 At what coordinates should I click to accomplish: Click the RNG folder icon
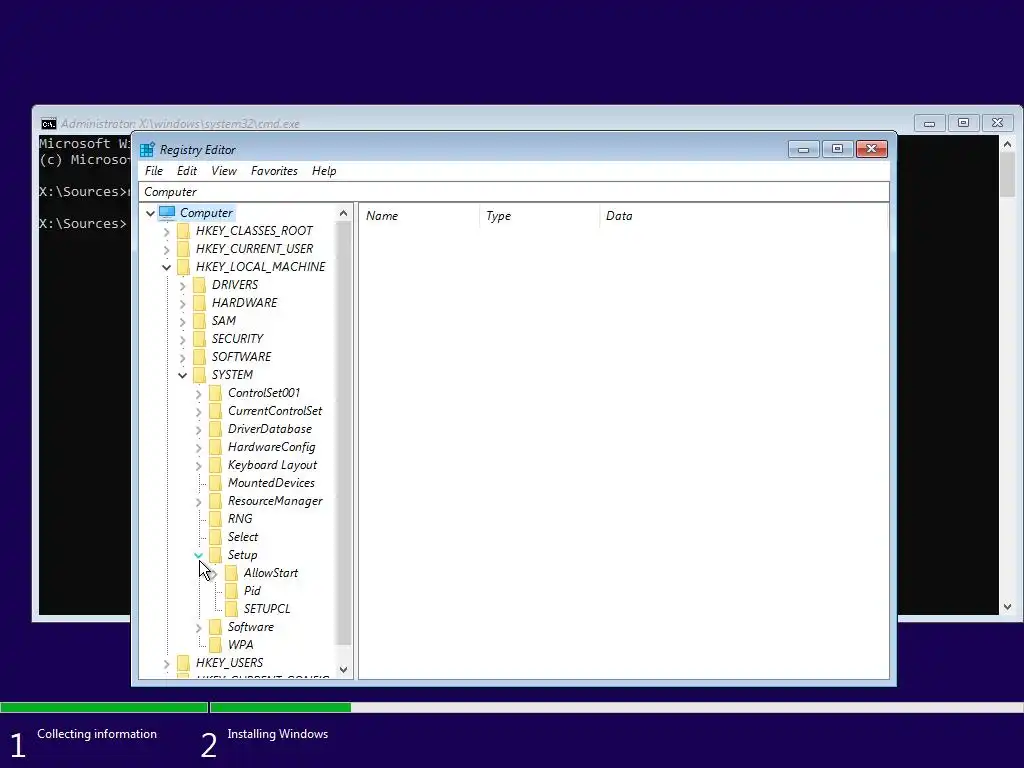216,519
